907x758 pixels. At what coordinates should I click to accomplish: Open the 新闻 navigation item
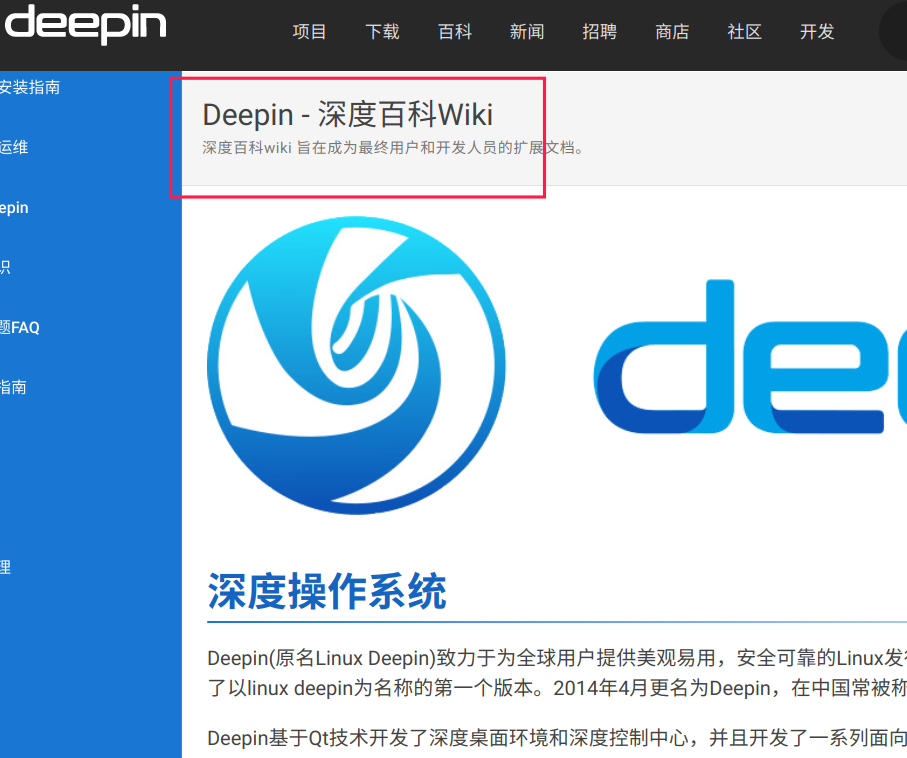(x=527, y=31)
